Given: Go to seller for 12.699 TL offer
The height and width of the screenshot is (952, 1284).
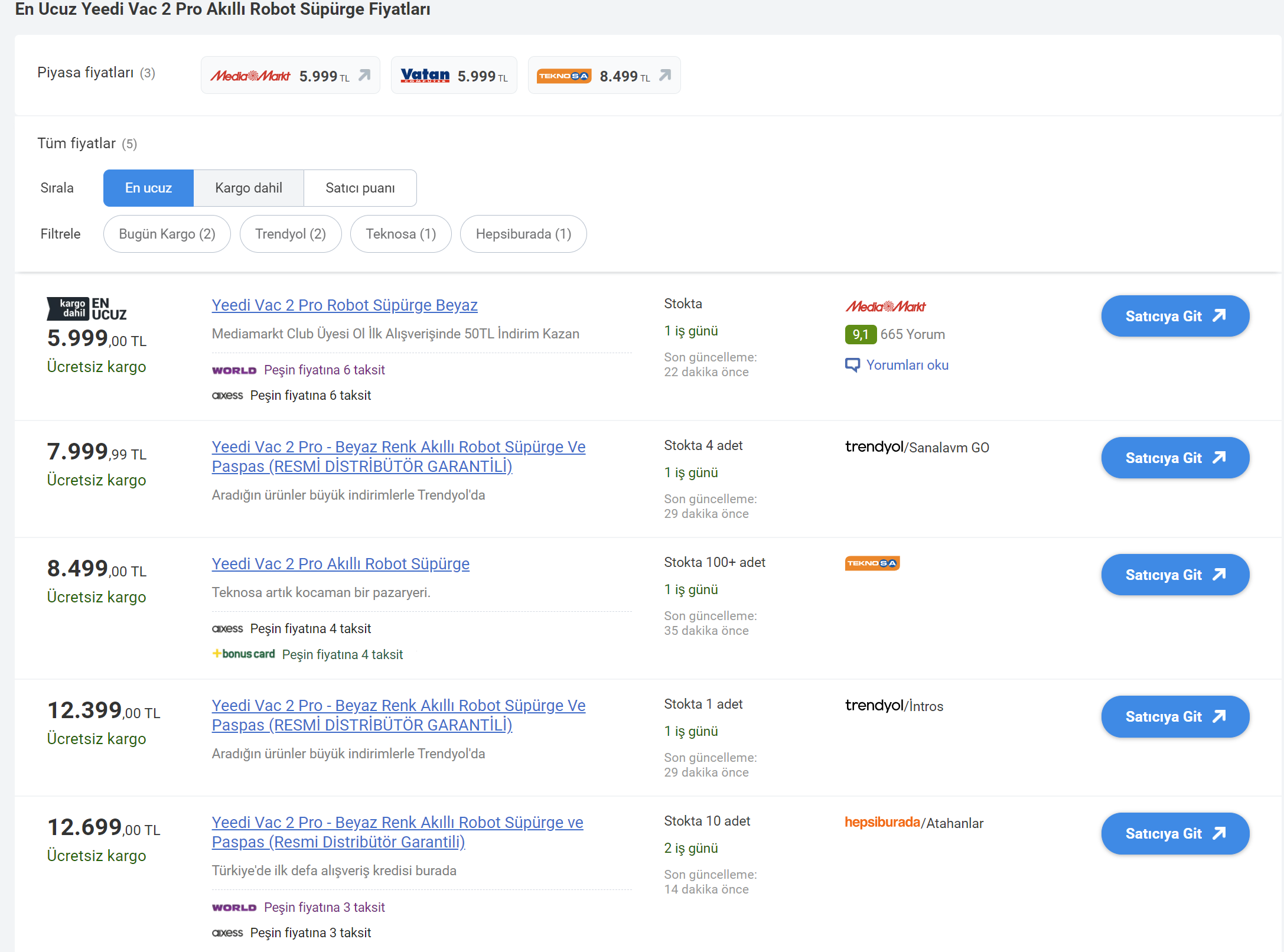Looking at the screenshot, I should click(1175, 833).
